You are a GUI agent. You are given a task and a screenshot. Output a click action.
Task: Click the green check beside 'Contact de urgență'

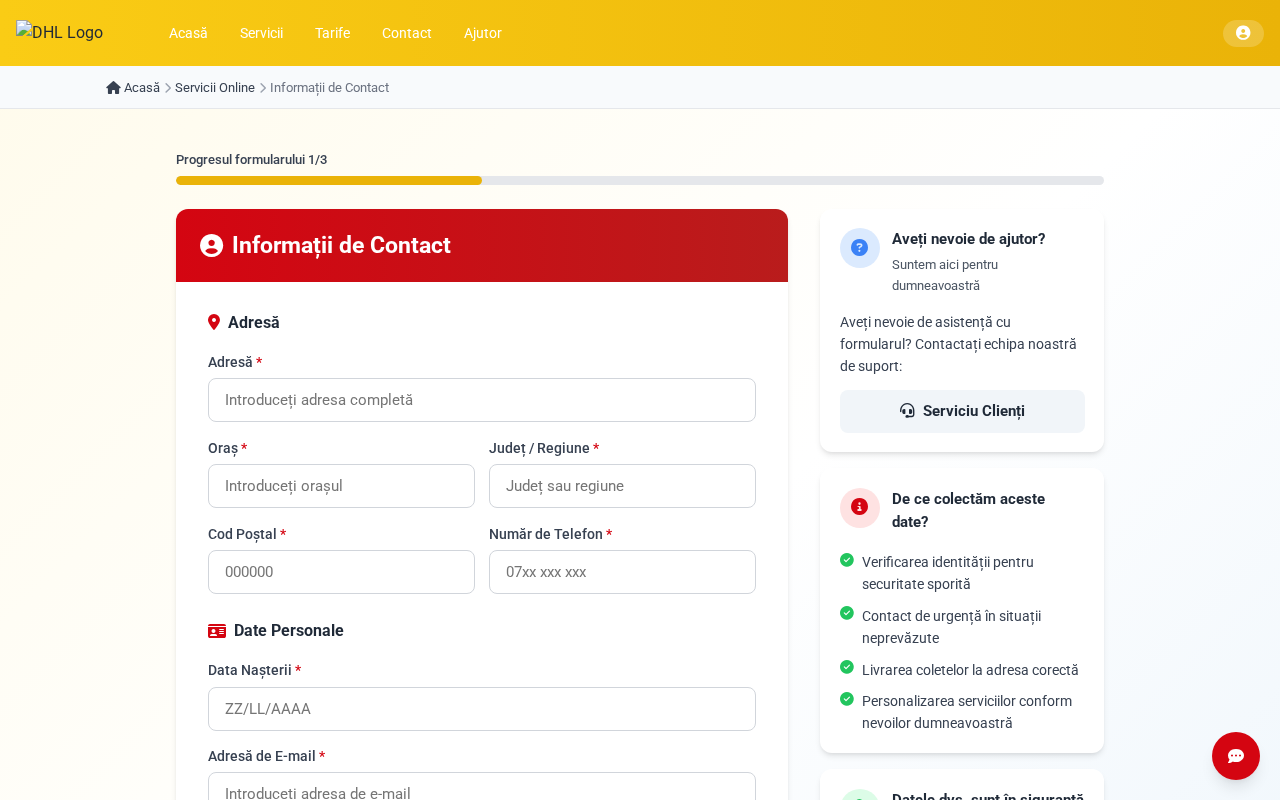pos(847,613)
